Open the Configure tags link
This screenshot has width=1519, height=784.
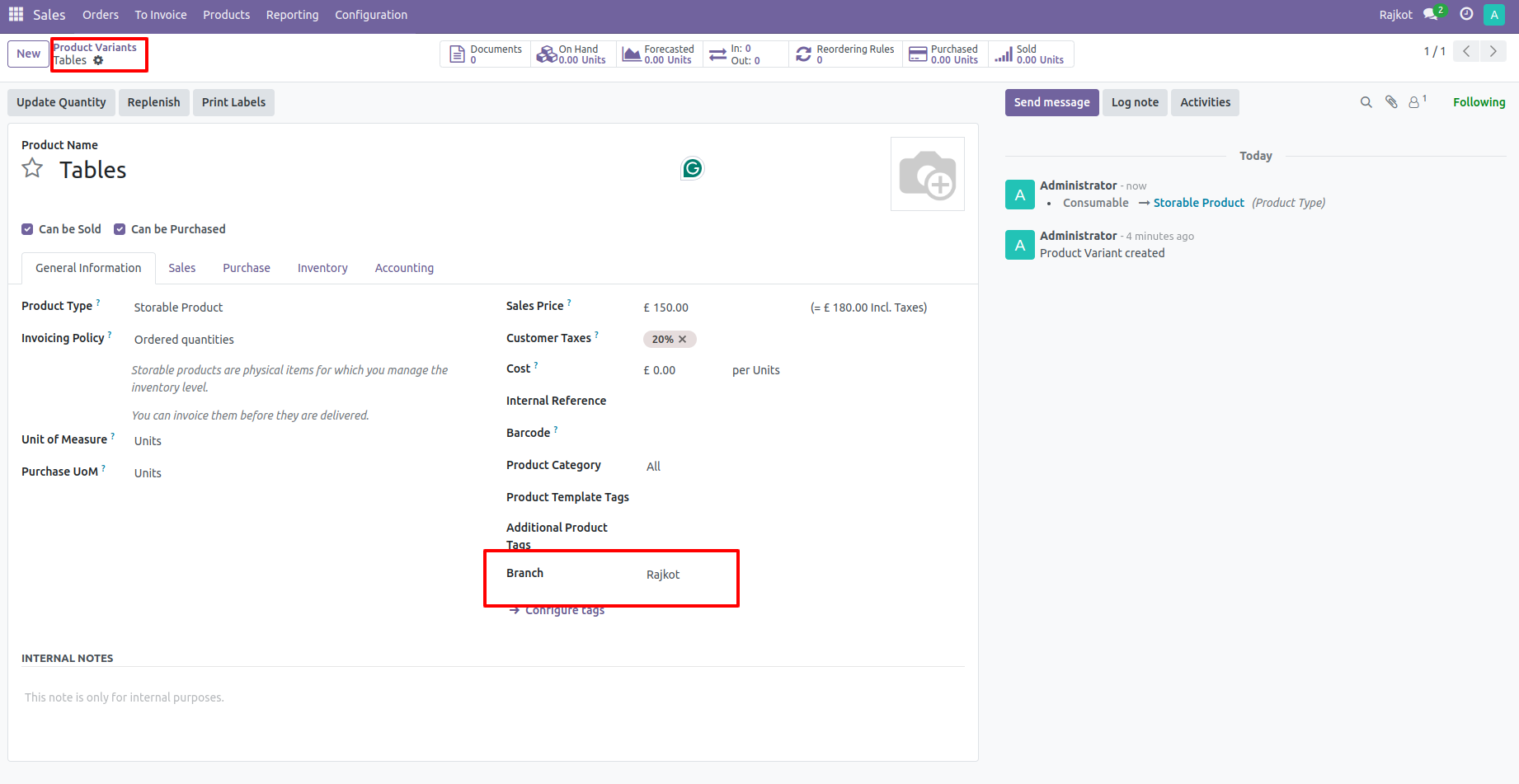[x=564, y=609]
